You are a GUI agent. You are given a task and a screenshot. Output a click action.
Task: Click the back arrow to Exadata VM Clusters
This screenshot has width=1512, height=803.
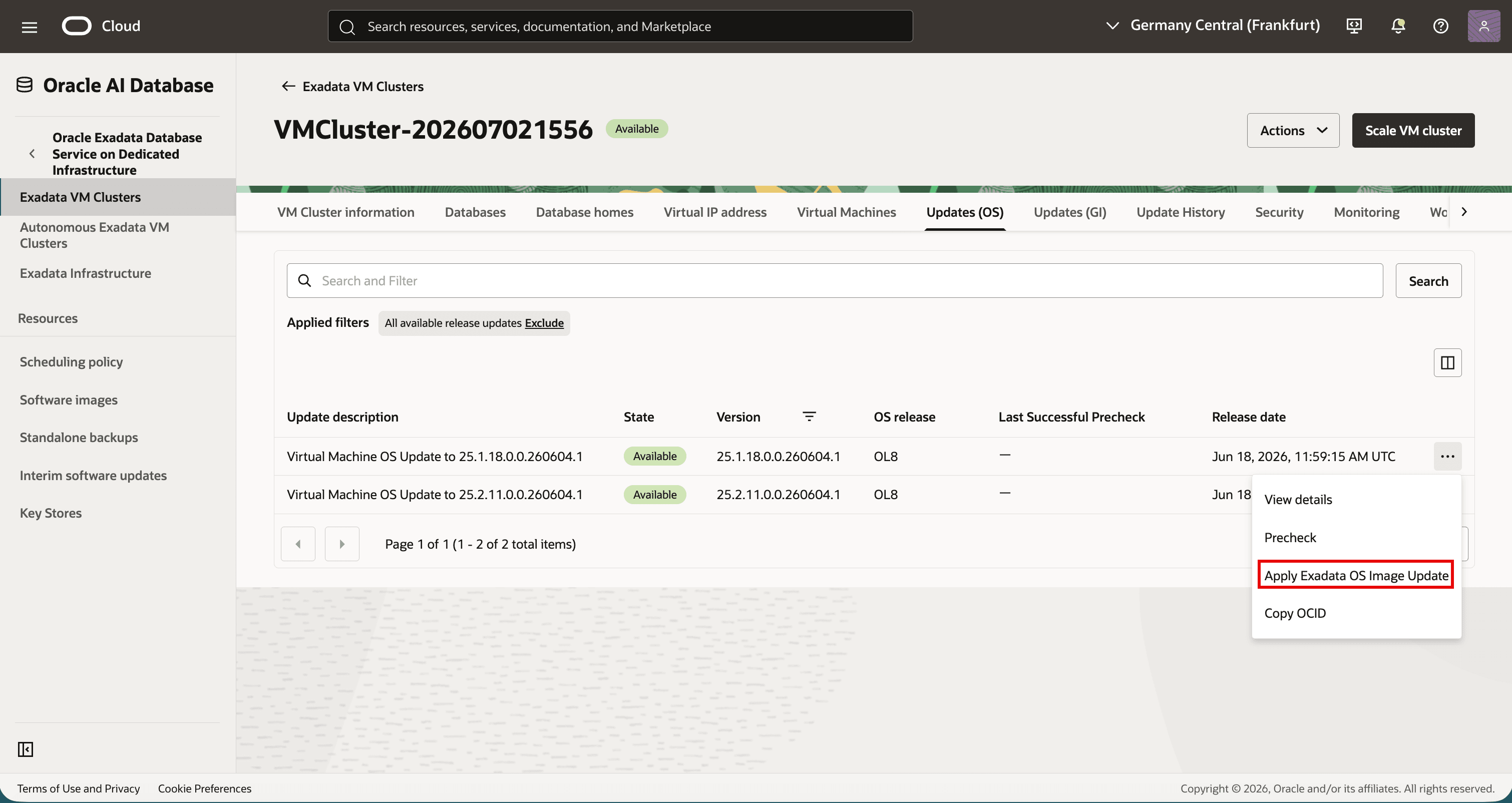pyautogui.click(x=287, y=86)
